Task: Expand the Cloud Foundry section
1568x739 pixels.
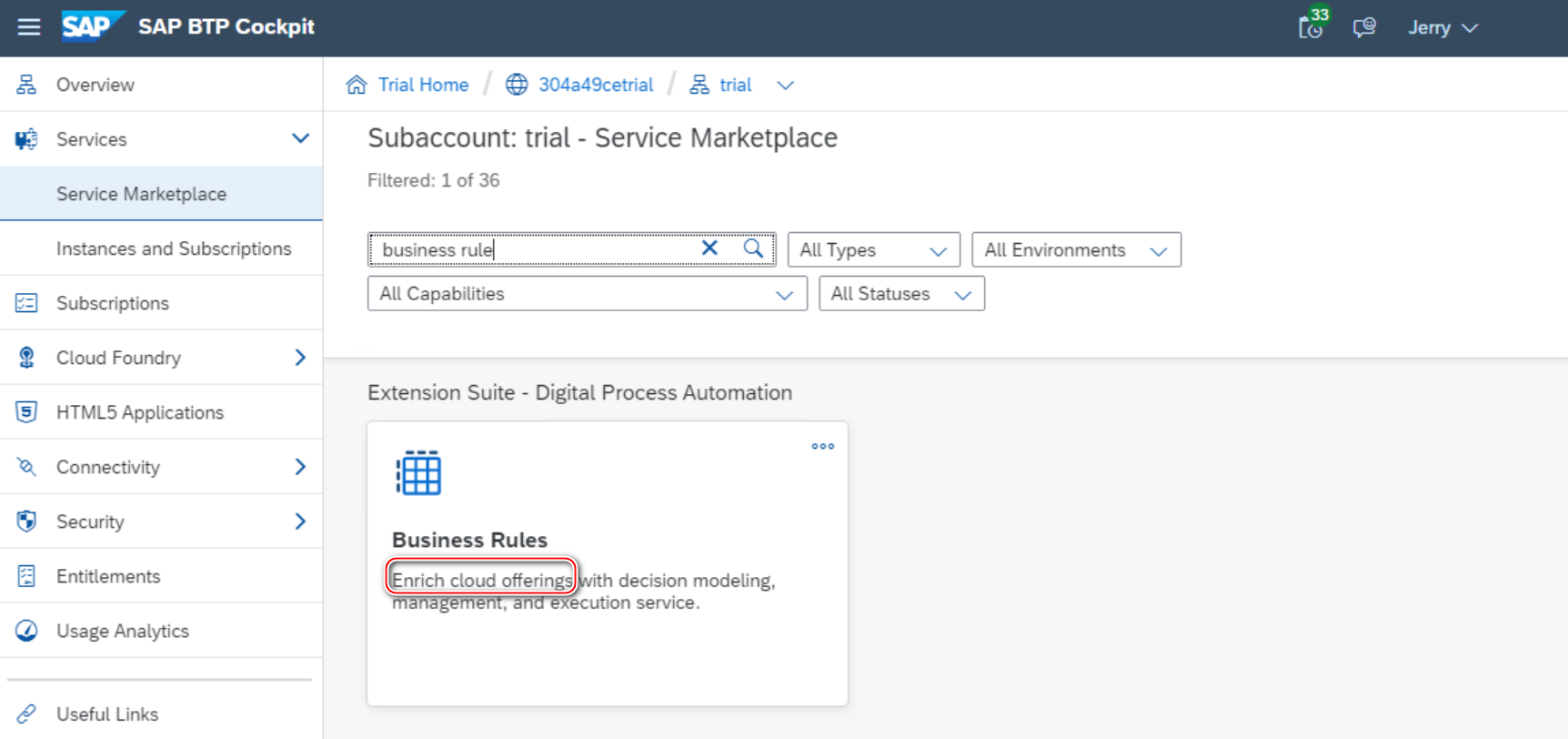Action: click(x=300, y=358)
